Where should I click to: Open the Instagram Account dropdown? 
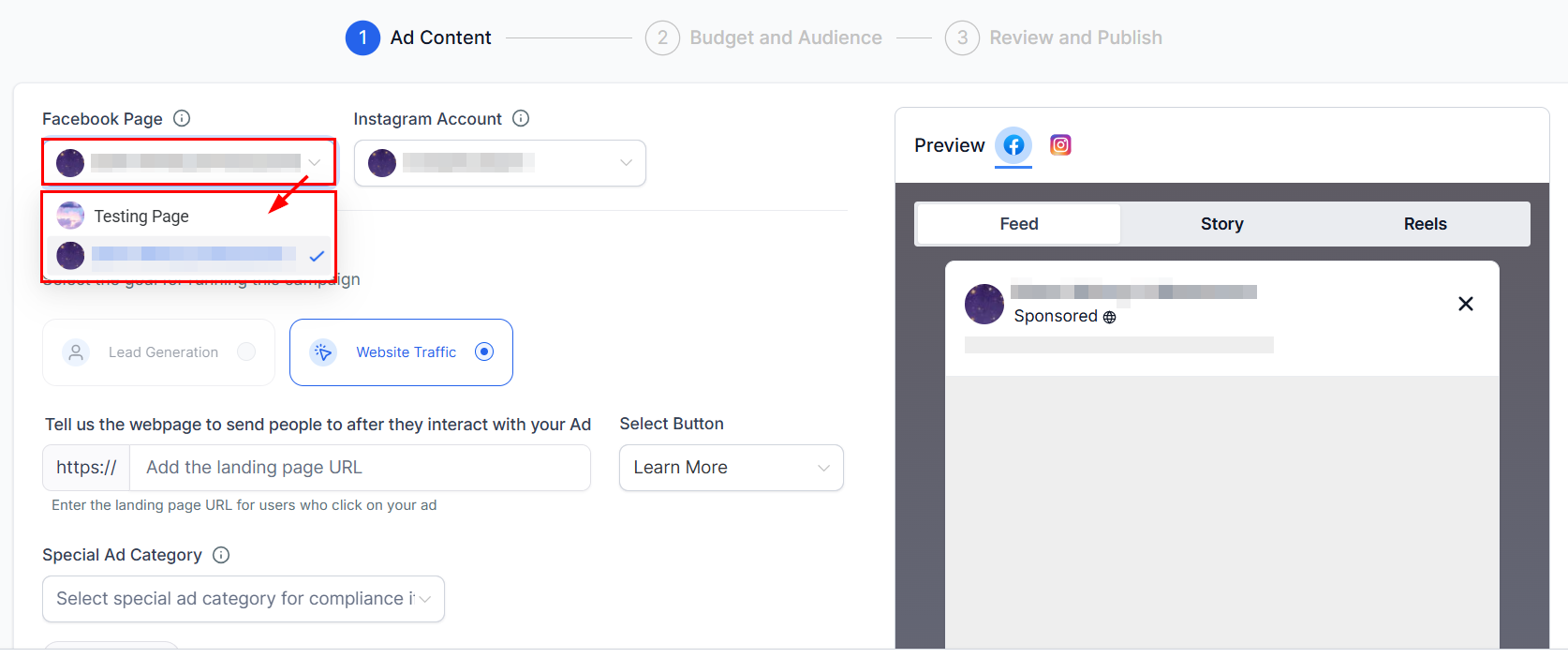coord(500,163)
